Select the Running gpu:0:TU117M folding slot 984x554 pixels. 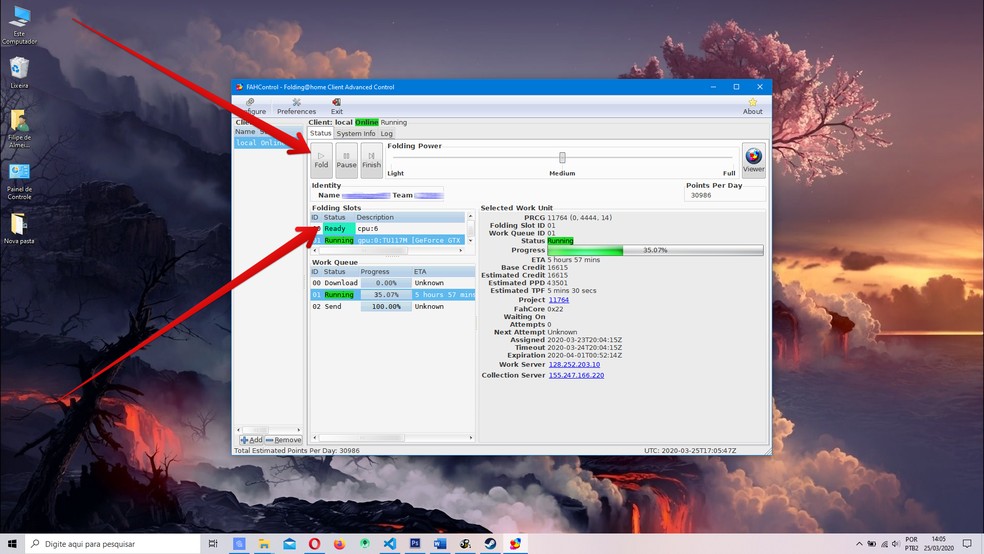388,240
